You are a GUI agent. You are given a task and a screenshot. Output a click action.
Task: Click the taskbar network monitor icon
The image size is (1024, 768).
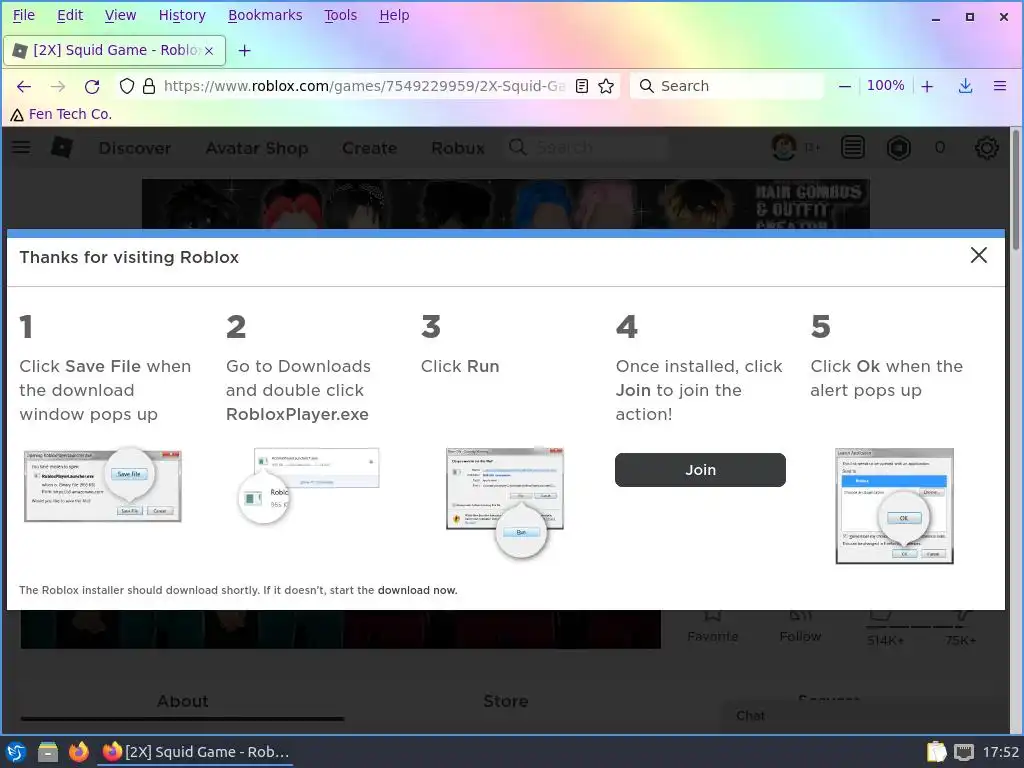(x=963, y=752)
